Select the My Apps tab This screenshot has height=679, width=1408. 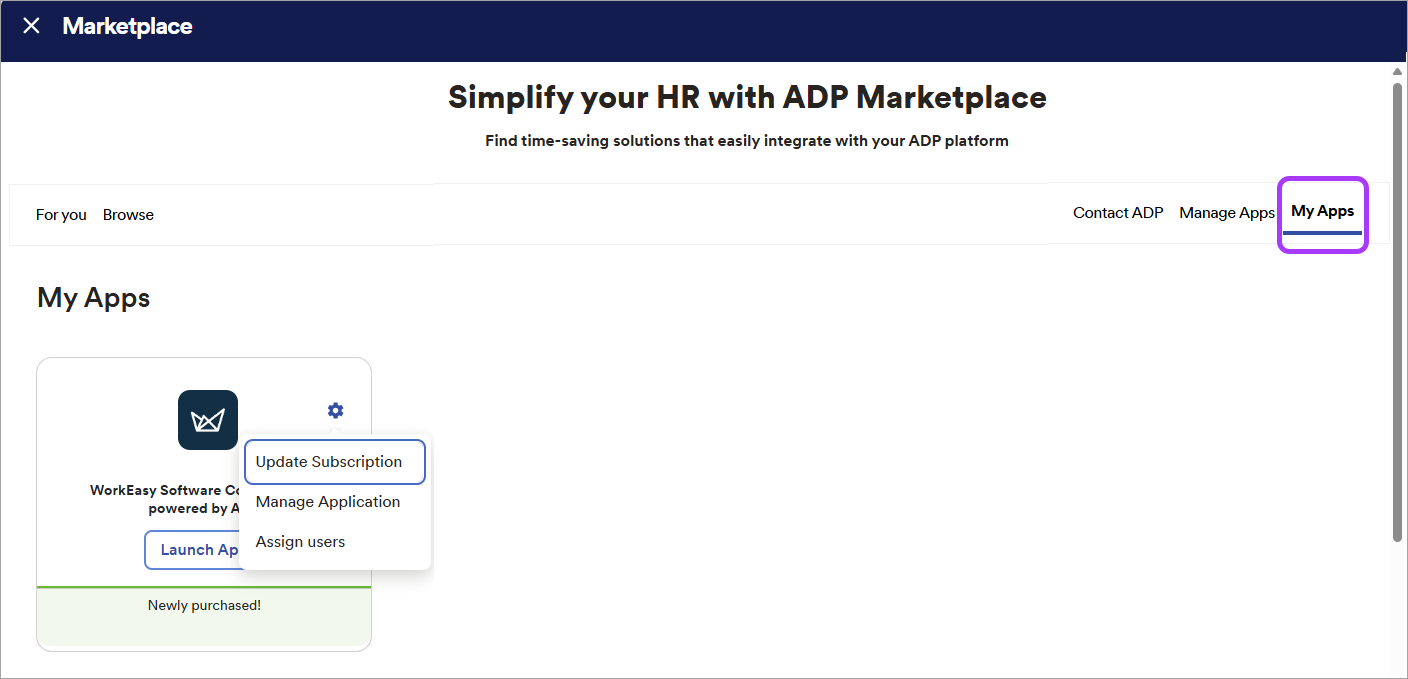point(1322,212)
